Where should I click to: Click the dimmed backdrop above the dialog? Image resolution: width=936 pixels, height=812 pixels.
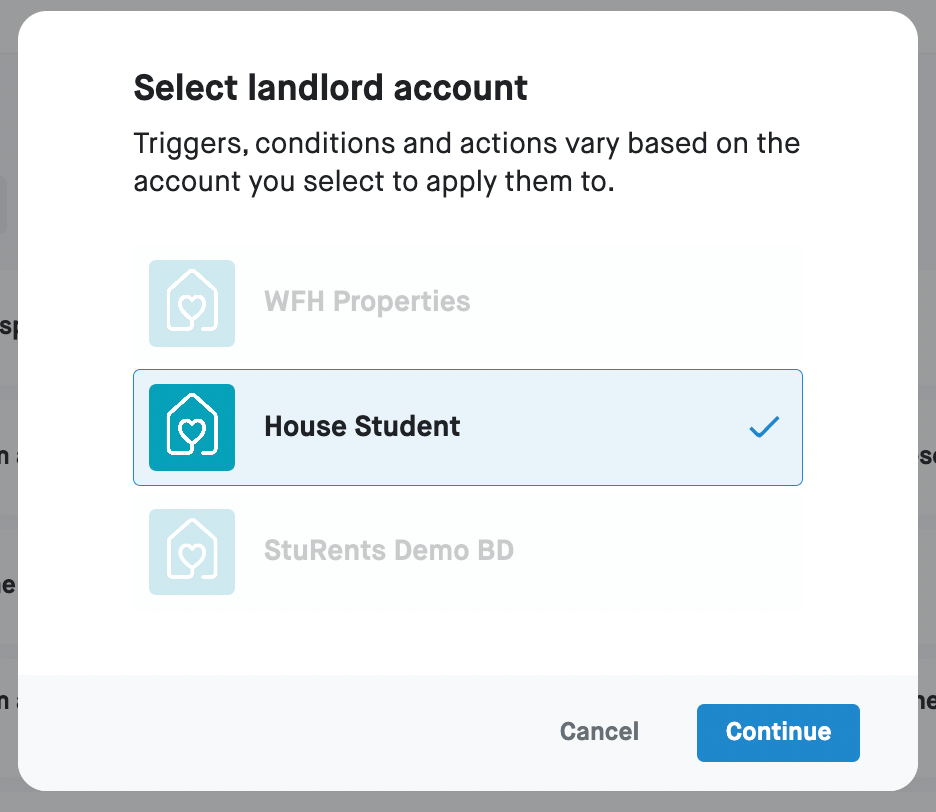coord(468,5)
